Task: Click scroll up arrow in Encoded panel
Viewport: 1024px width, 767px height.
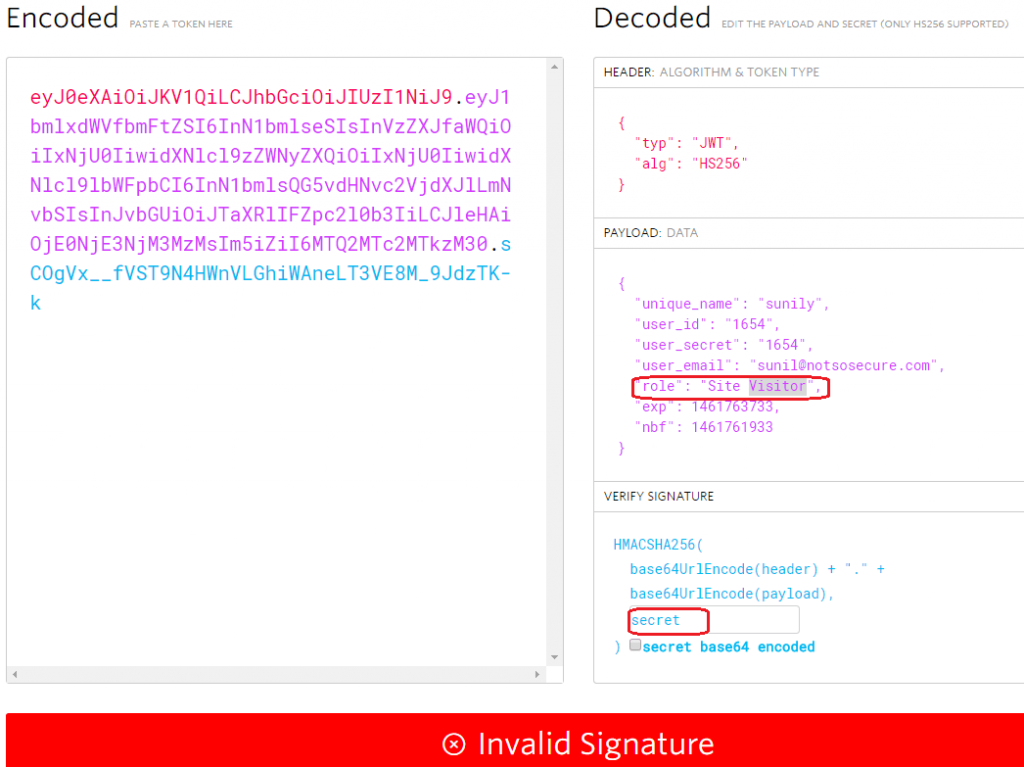Action: [554, 67]
